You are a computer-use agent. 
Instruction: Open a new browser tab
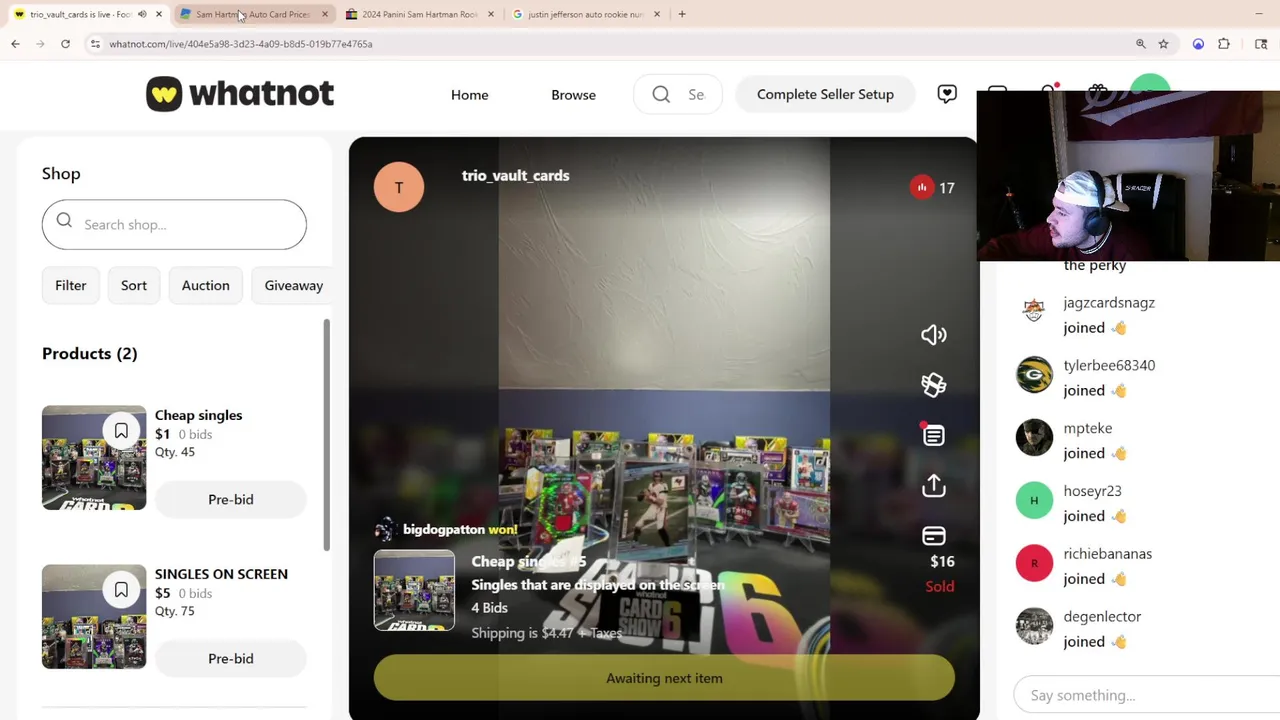click(682, 14)
